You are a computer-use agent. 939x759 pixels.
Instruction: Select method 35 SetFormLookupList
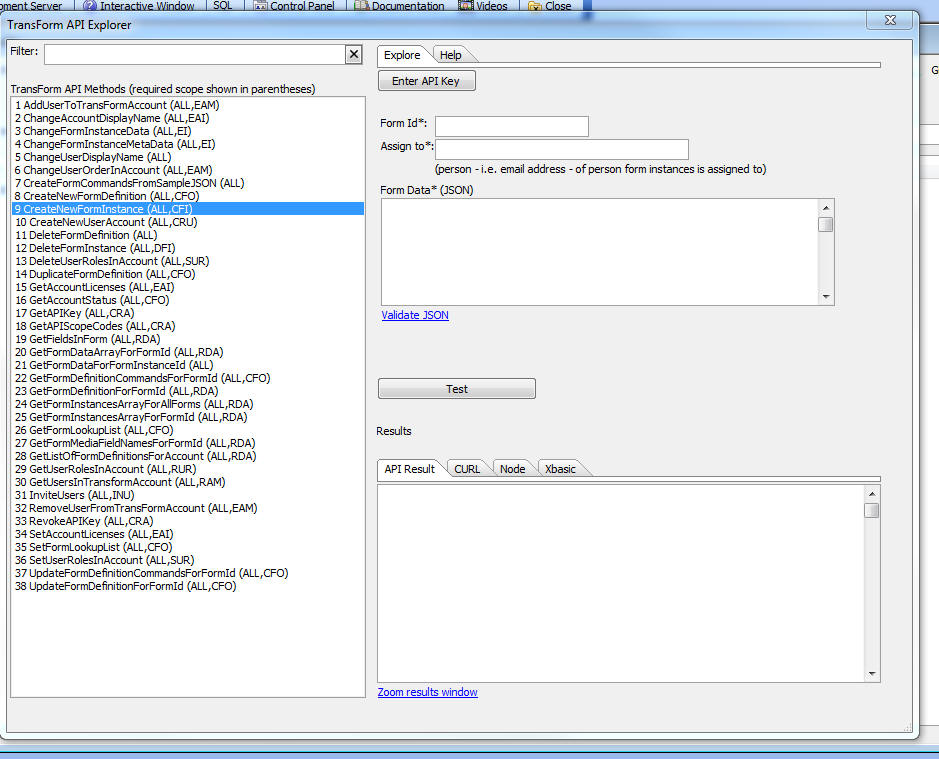coord(187,547)
